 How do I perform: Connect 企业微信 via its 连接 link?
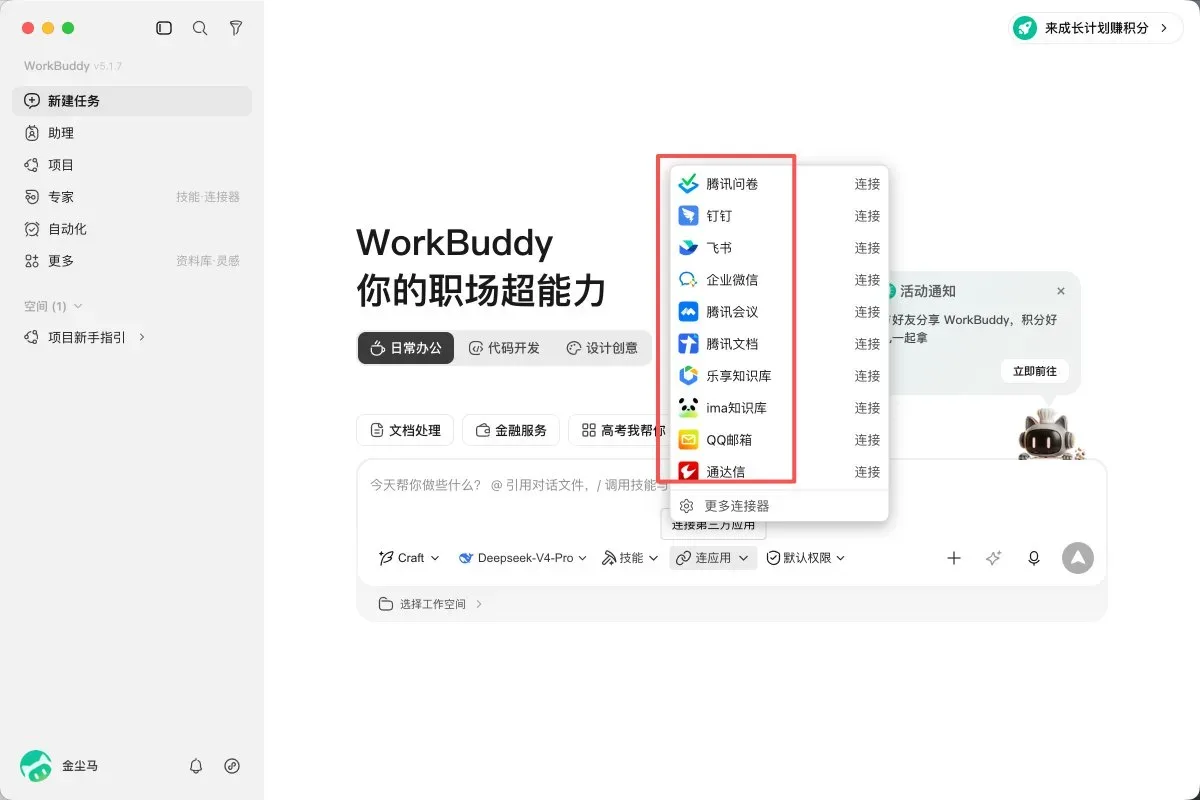click(867, 280)
